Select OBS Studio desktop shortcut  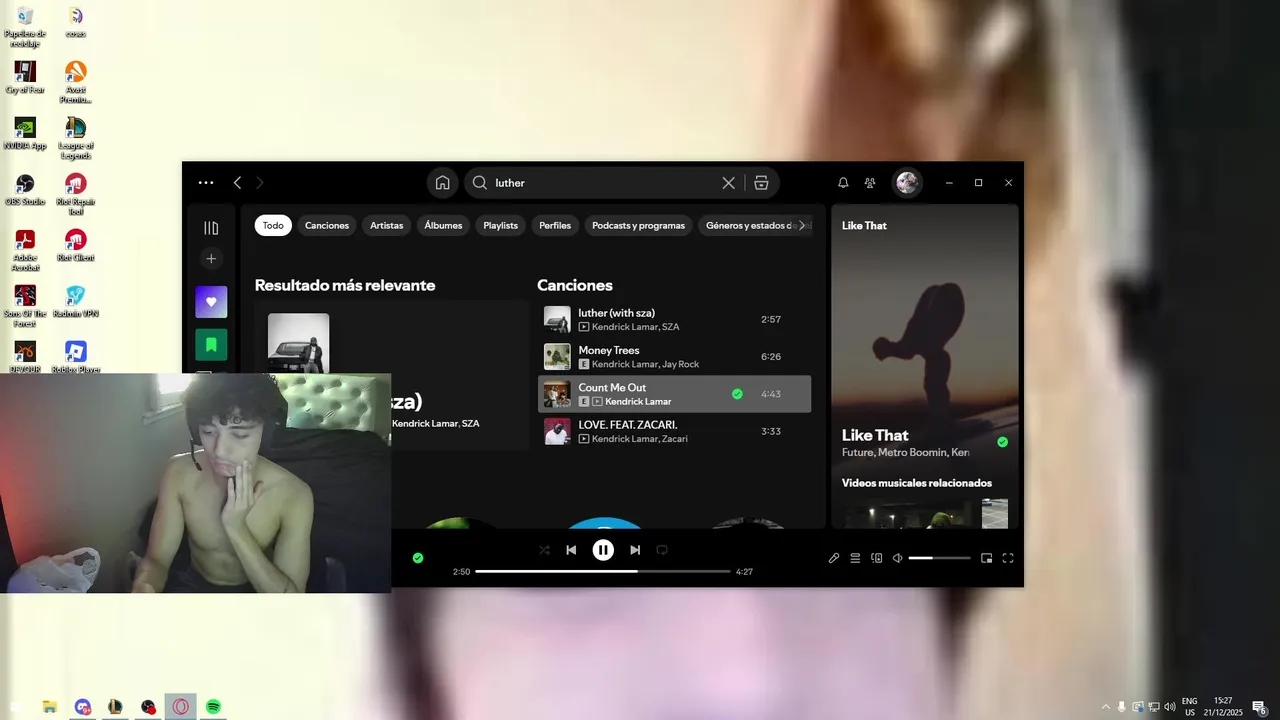[x=25, y=190]
